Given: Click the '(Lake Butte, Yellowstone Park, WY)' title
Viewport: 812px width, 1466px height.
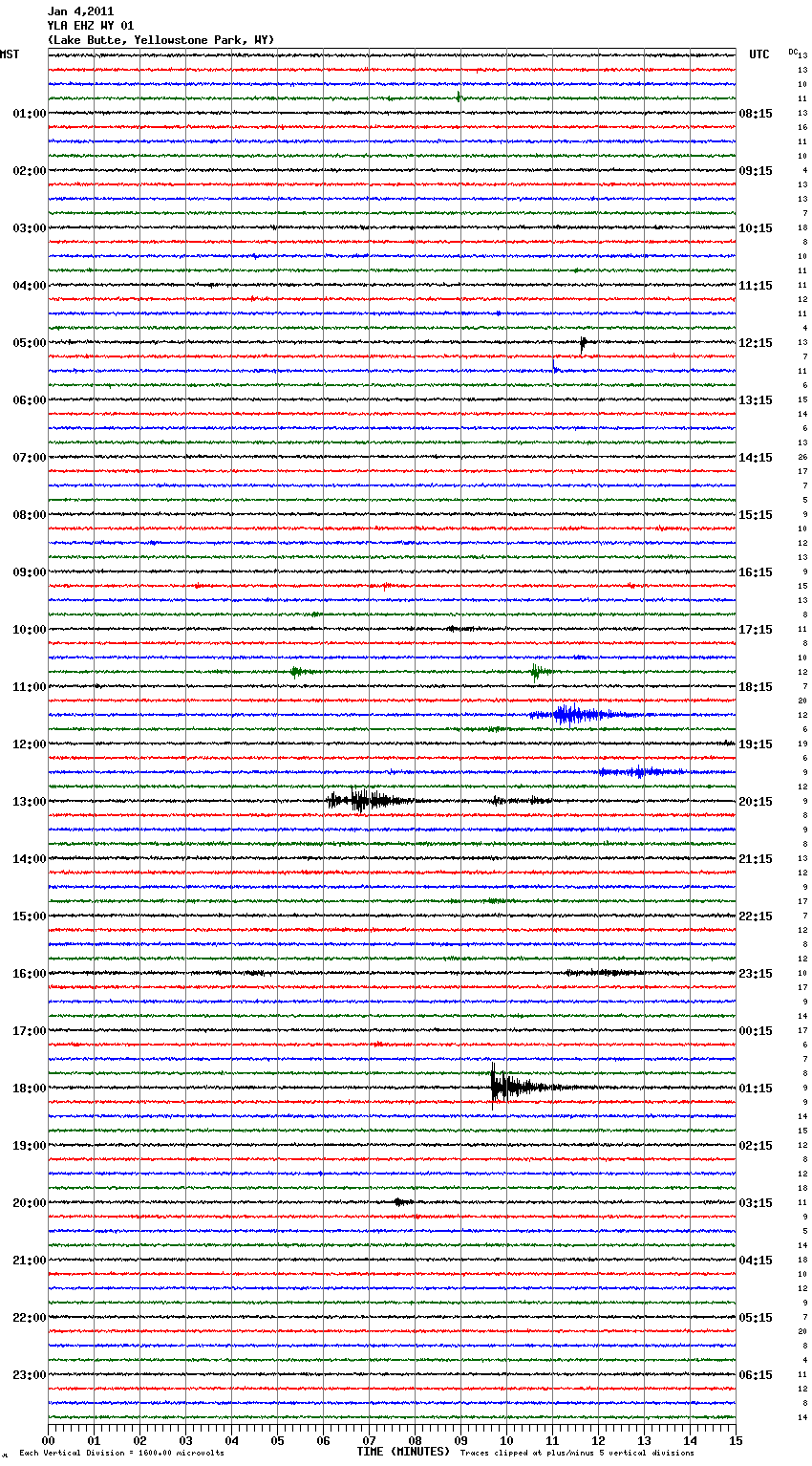Looking at the screenshot, I should point(160,40).
